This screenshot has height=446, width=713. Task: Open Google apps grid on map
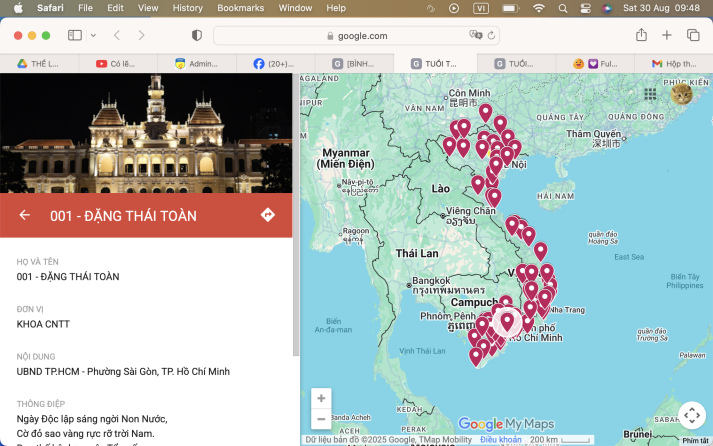pos(650,94)
